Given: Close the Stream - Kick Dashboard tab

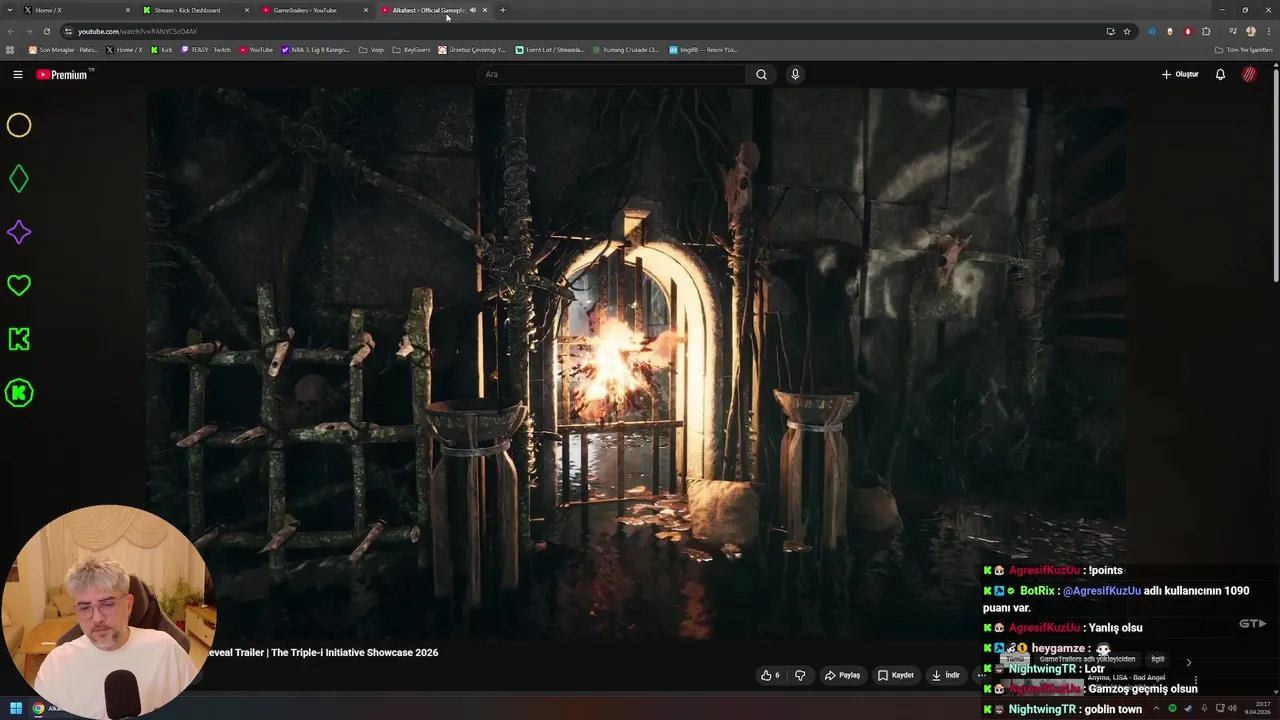Looking at the screenshot, I should (246, 10).
